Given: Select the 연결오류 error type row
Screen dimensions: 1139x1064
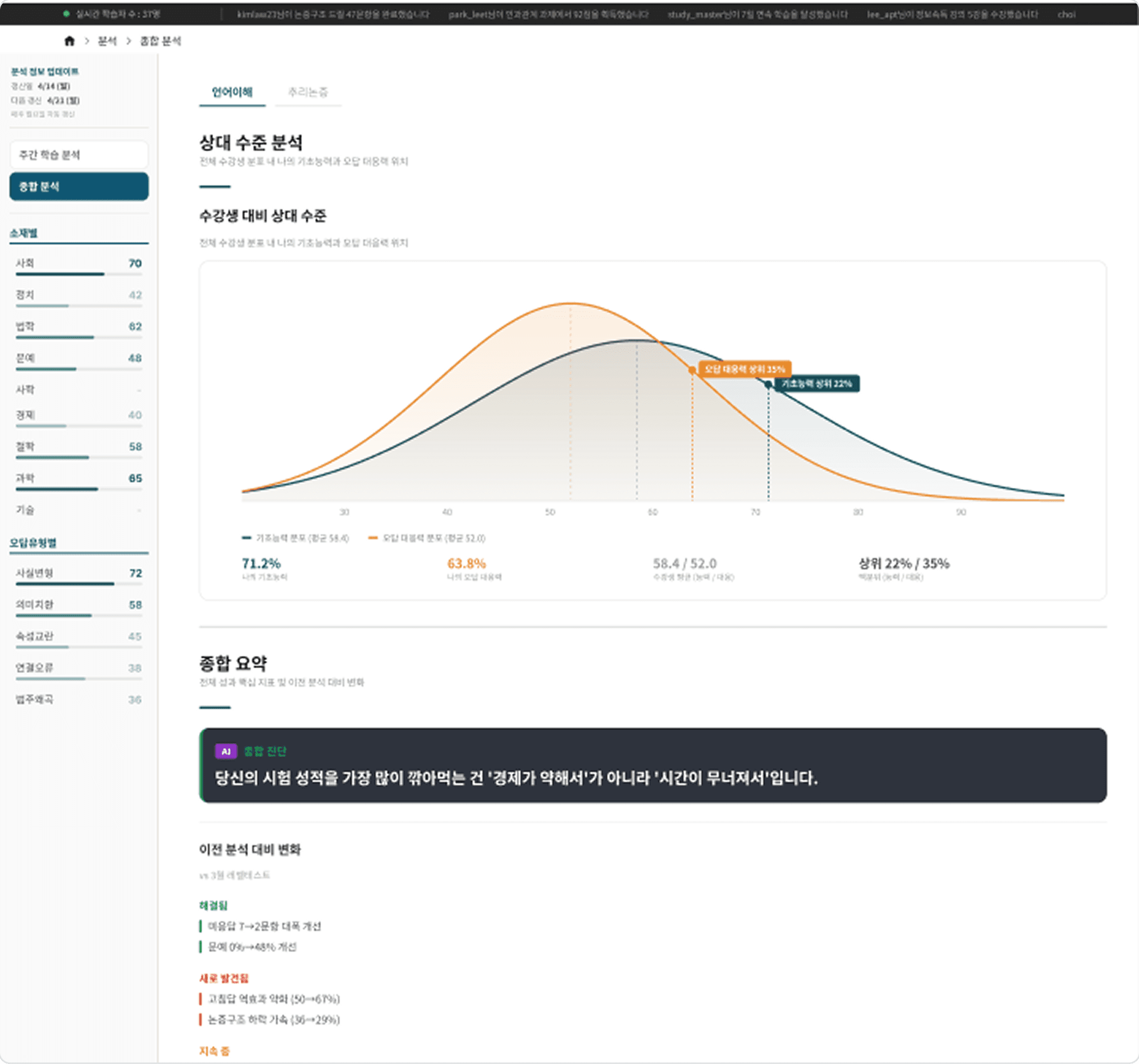Looking at the screenshot, I should (x=79, y=671).
